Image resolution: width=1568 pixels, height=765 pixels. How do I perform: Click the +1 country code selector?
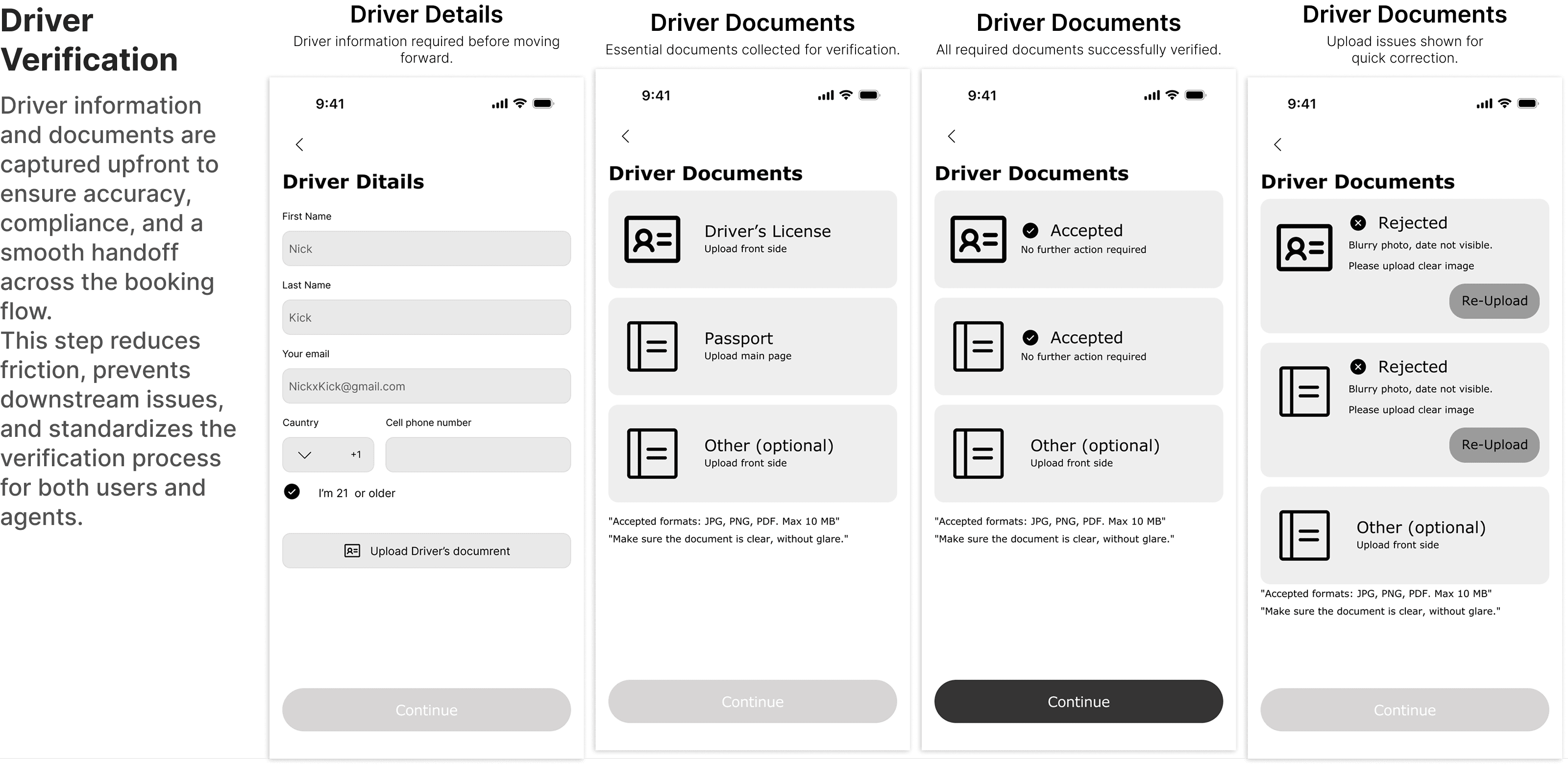pos(355,454)
